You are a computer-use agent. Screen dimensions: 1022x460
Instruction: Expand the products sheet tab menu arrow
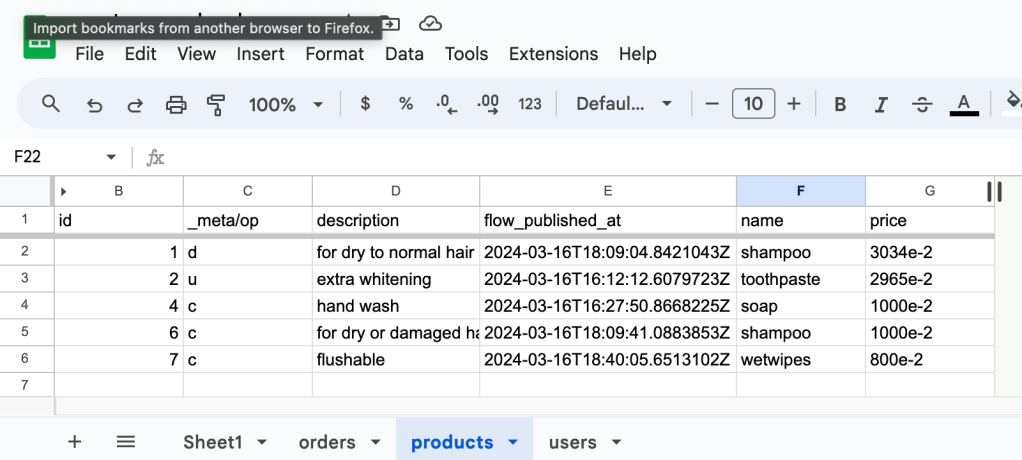(513, 442)
